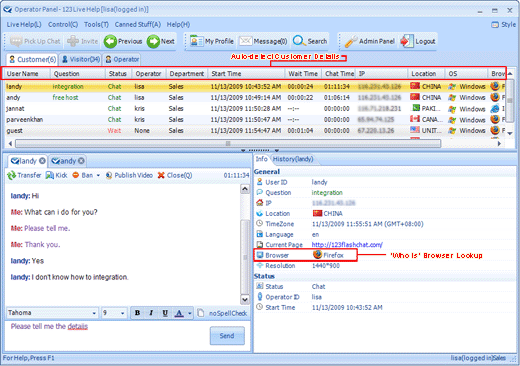Image resolution: width=520 pixels, height=366 pixels.
Task: Click the customer list scroll left arrow
Action: [x=10, y=144]
